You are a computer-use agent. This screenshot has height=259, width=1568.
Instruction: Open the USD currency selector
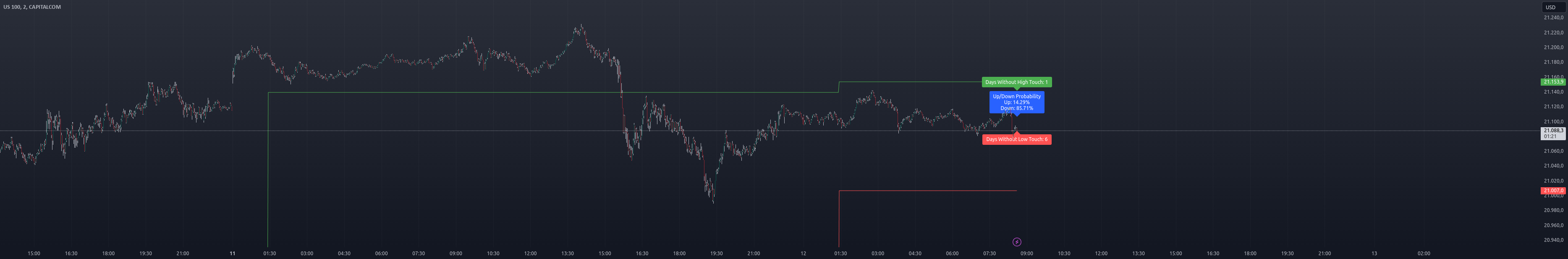coord(1553,7)
